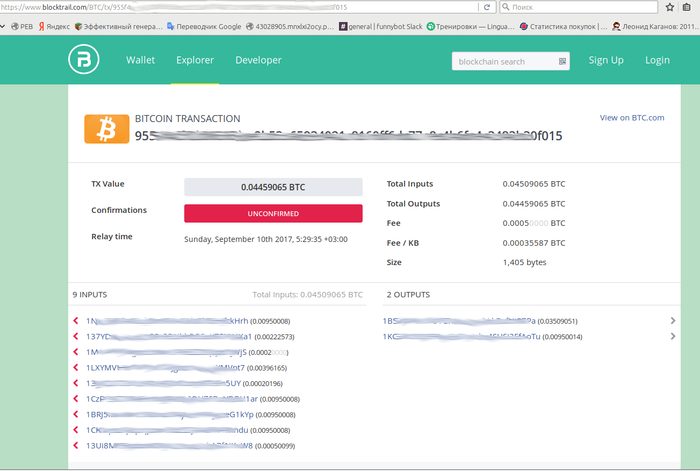Open View on BTC.com link
Image resolution: width=700 pixels, height=471 pixels.
pos(632,117)
